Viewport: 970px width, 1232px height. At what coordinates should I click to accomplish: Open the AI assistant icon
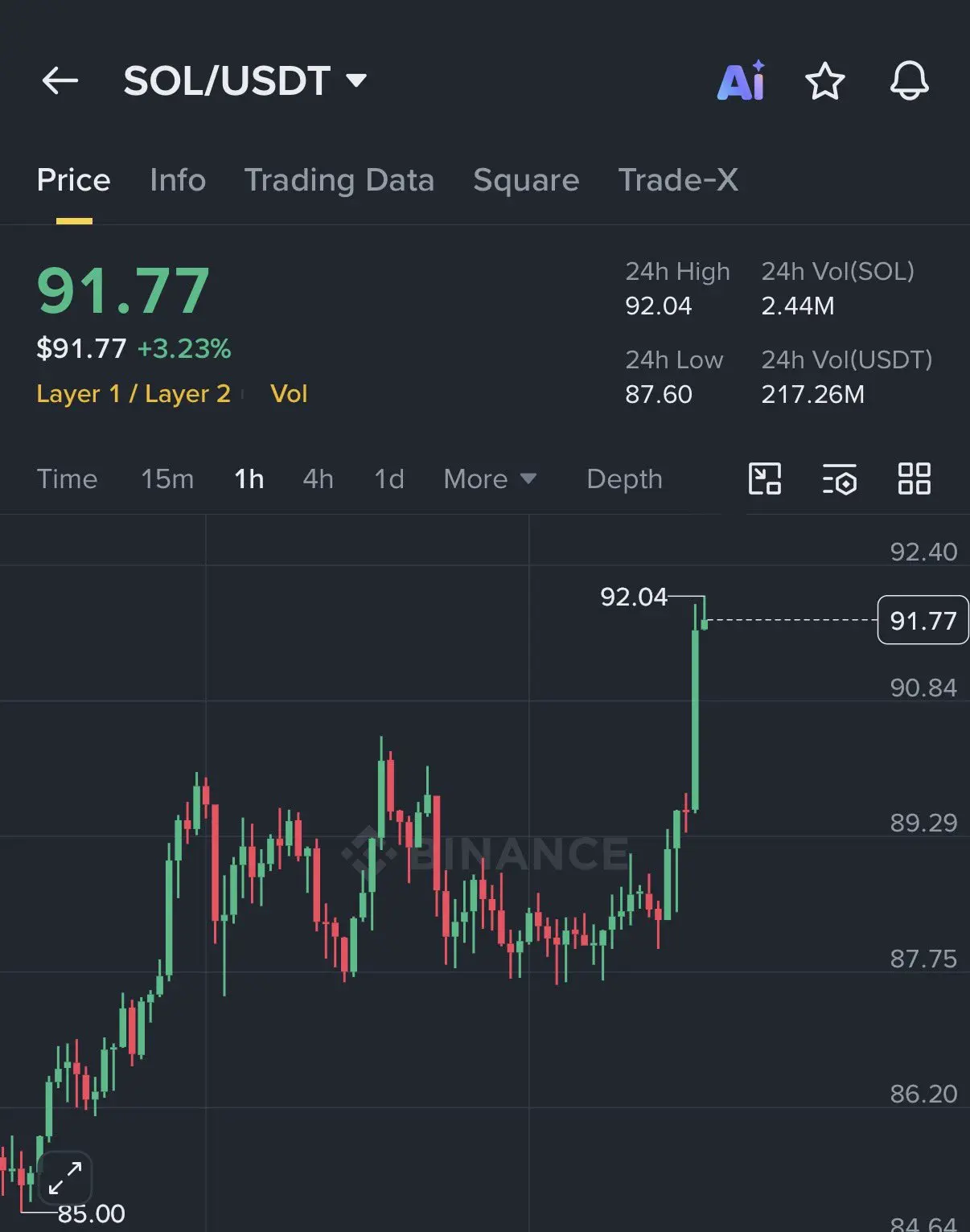741,80
